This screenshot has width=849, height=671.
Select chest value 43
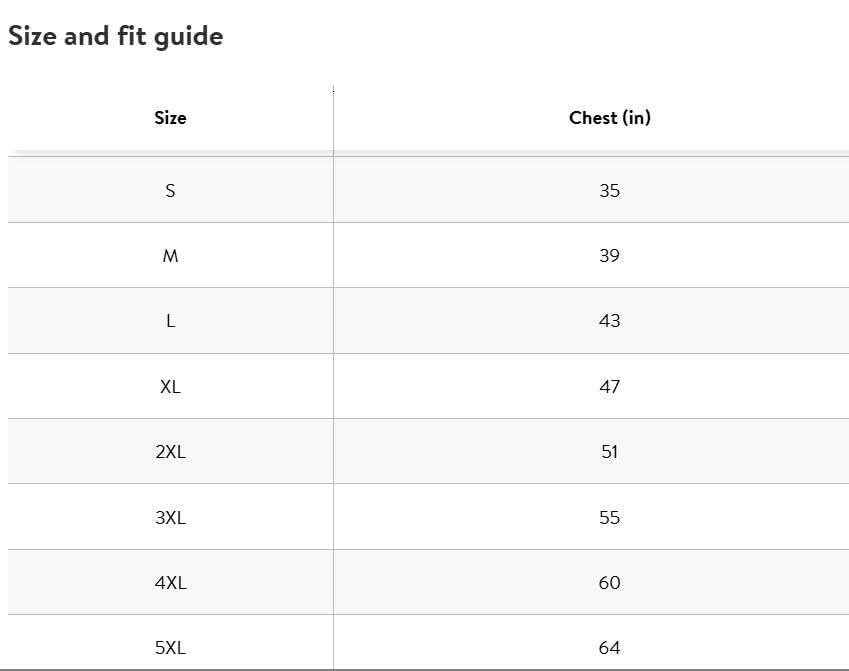(x=610, y=321)
